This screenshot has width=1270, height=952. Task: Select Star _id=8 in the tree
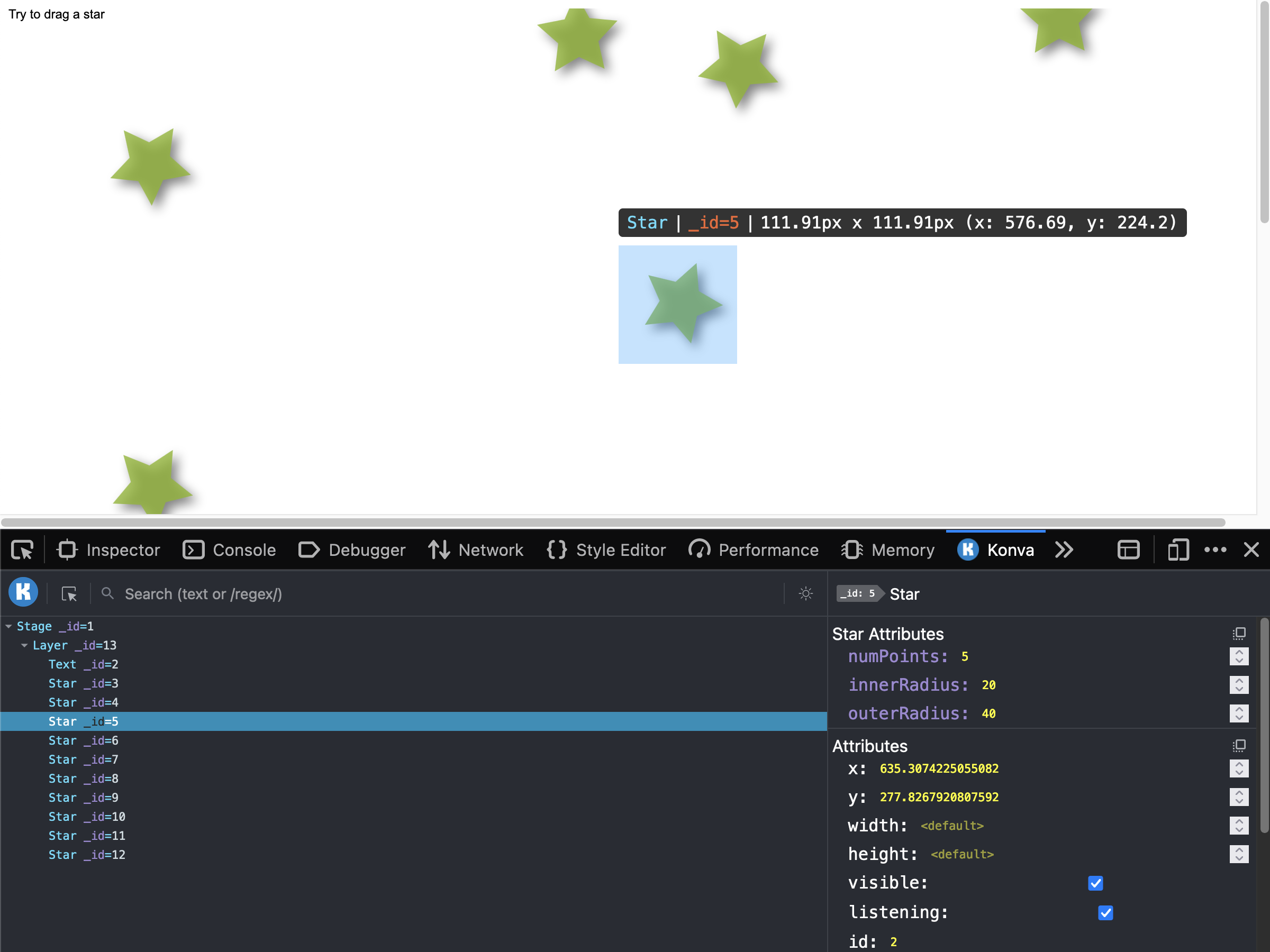pyautogui.click(x=83, y=778)
